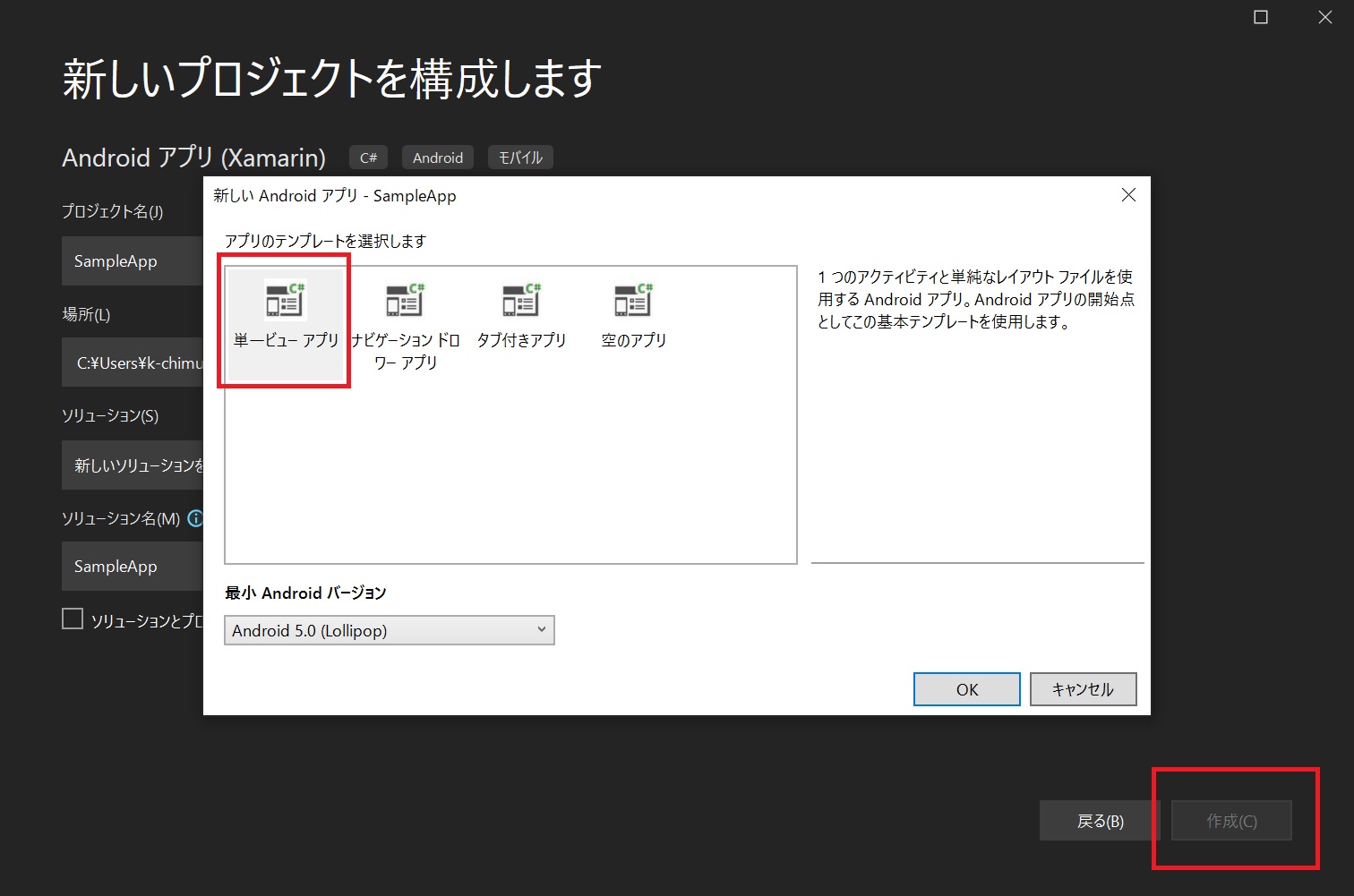Click the C# tag label
1354x896 pixels.
point(368,158)
